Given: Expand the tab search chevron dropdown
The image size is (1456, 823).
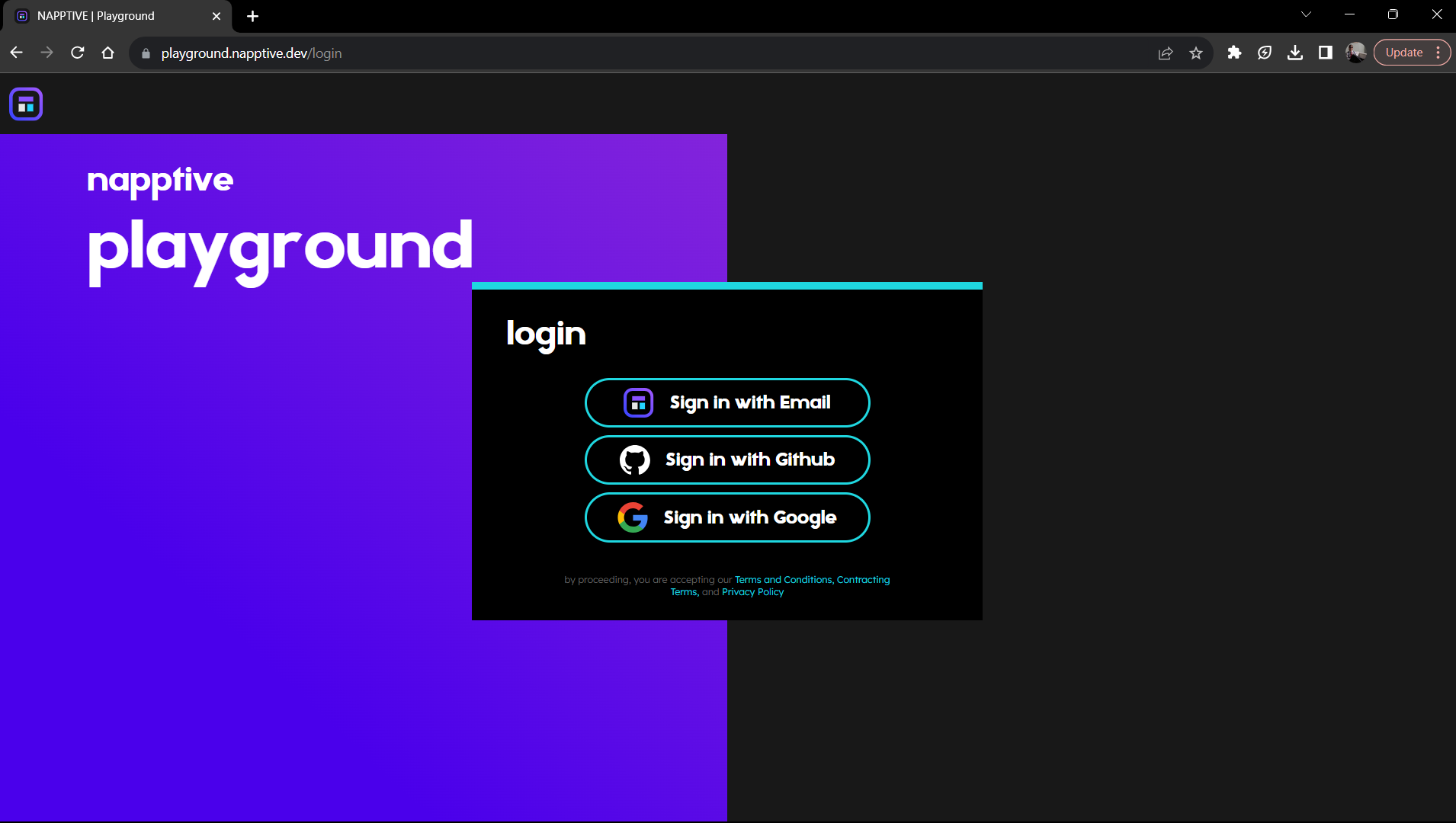Looking at the screenshot, I should (x=1306, y=14).
